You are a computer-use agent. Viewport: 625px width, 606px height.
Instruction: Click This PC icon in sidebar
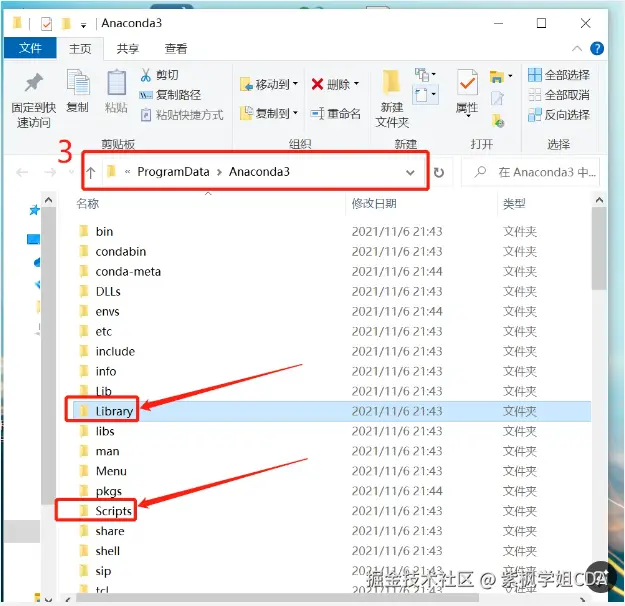click(33, 239)
